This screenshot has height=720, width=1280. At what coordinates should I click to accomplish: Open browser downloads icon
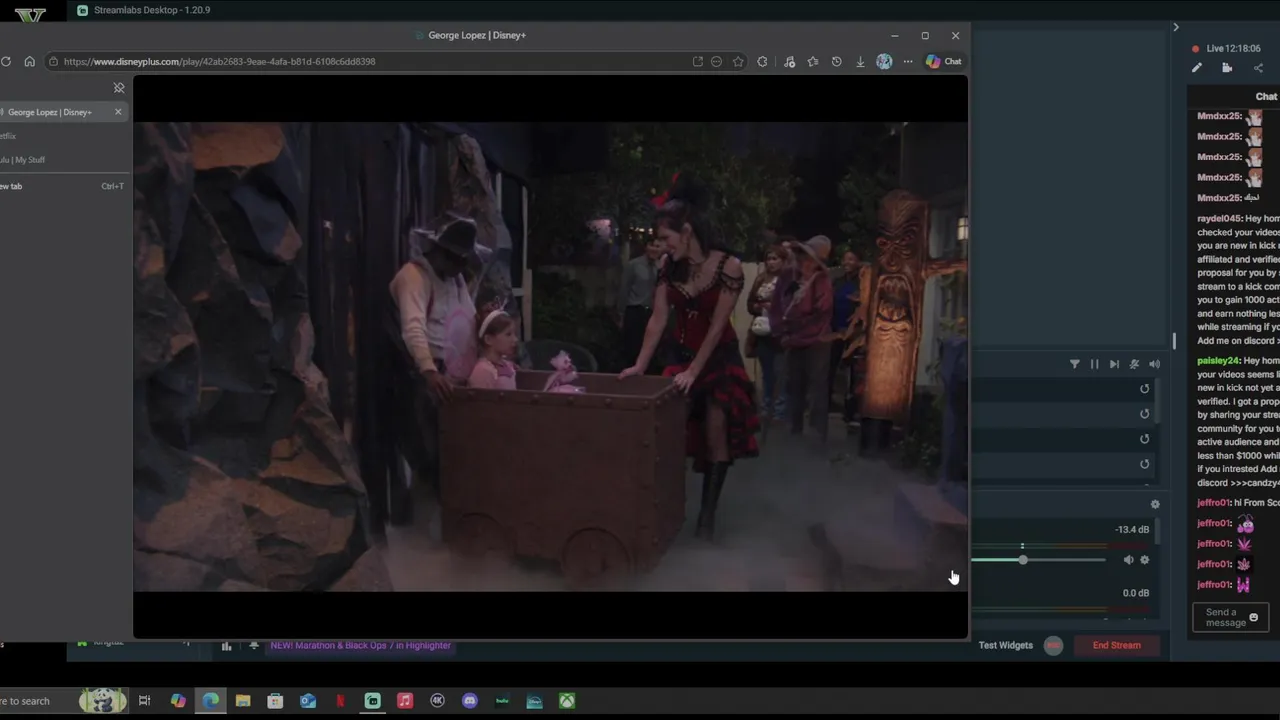860,62
